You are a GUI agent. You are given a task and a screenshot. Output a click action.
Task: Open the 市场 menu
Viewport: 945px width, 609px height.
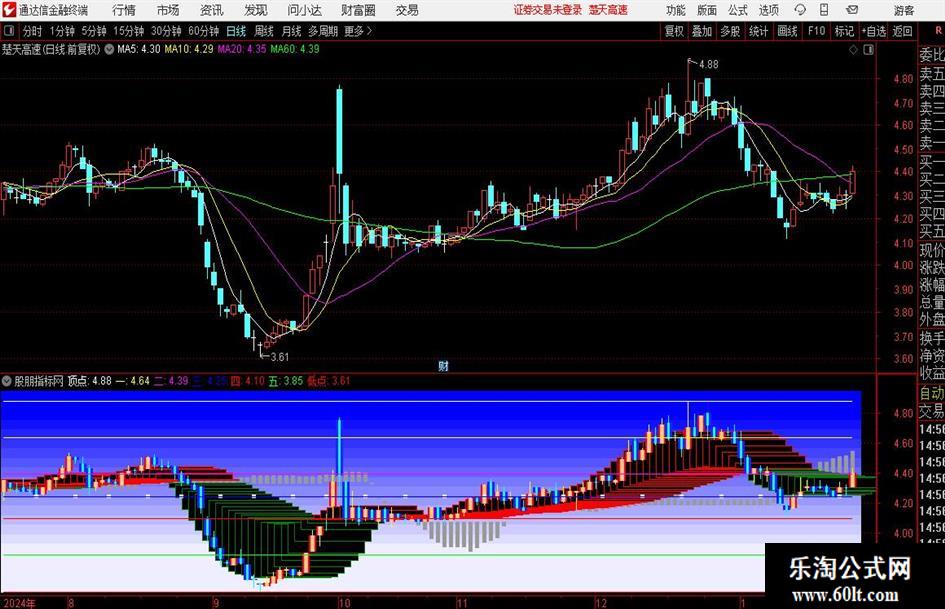point(168,10)
